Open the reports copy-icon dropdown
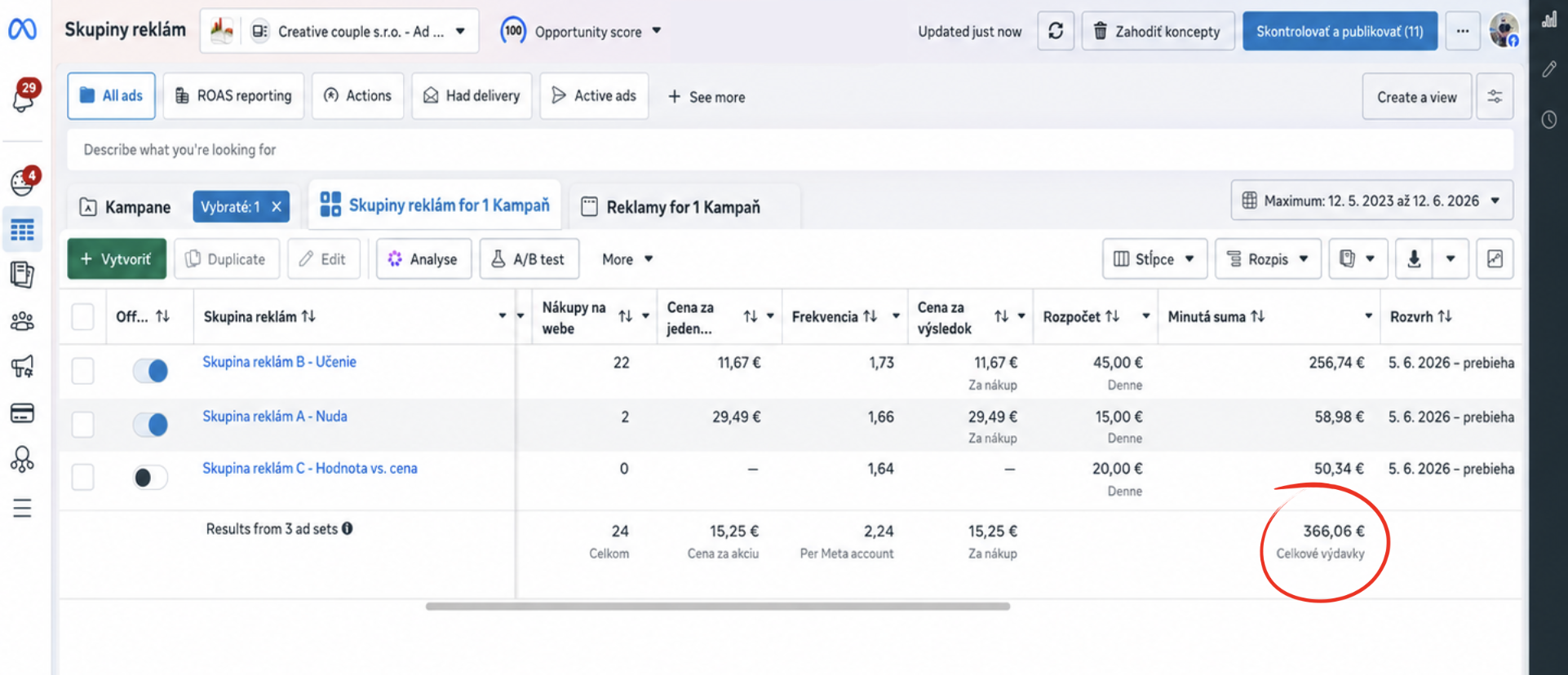Image resolution: width=1568 pixels, height=675 pixels. click(1358, 258)
